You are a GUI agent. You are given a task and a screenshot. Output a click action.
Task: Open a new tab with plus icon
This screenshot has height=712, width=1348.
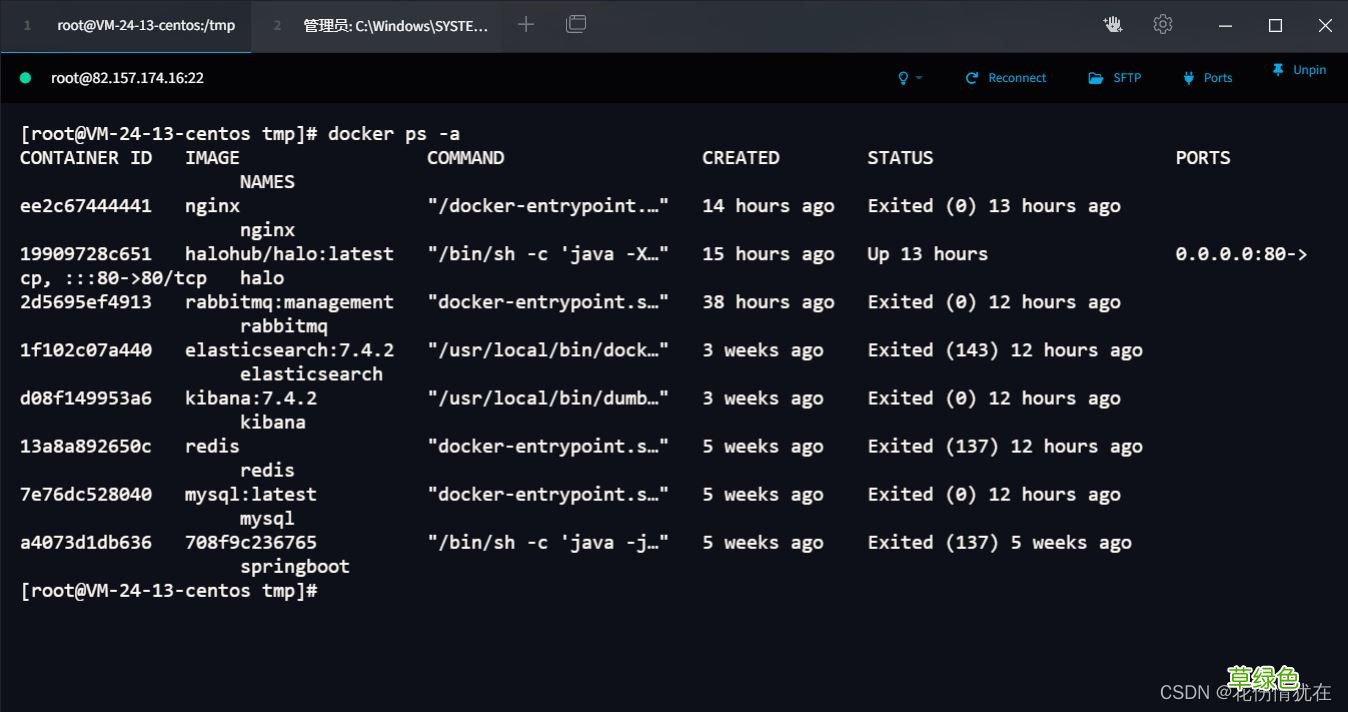tap(526, 24)
